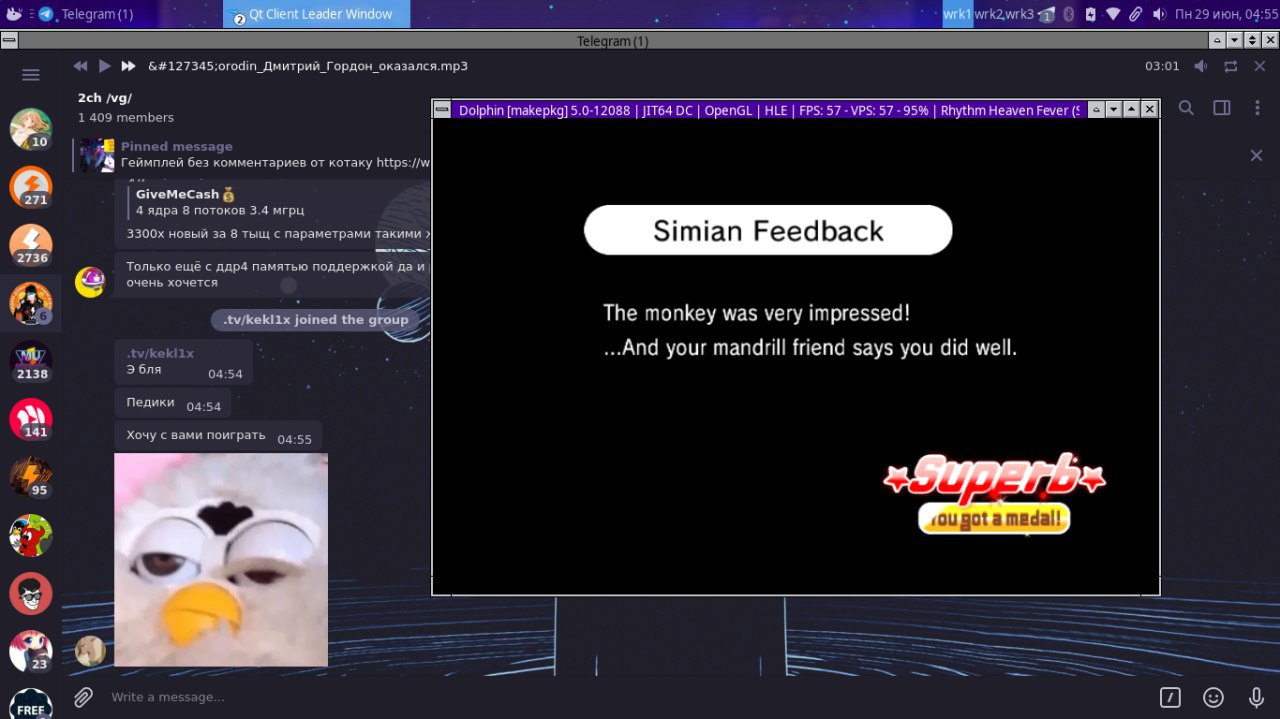This screenshot has height=719, width=1280.
Task: Open .tv/kekl1x sender name profile
Action: click(x=160, y=353)
